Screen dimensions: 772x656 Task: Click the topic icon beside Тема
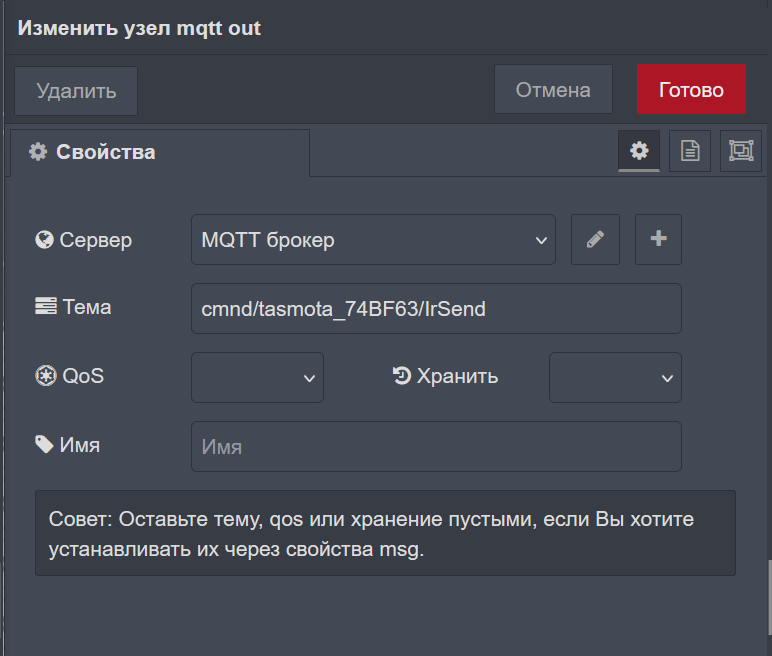pos(46,306)
